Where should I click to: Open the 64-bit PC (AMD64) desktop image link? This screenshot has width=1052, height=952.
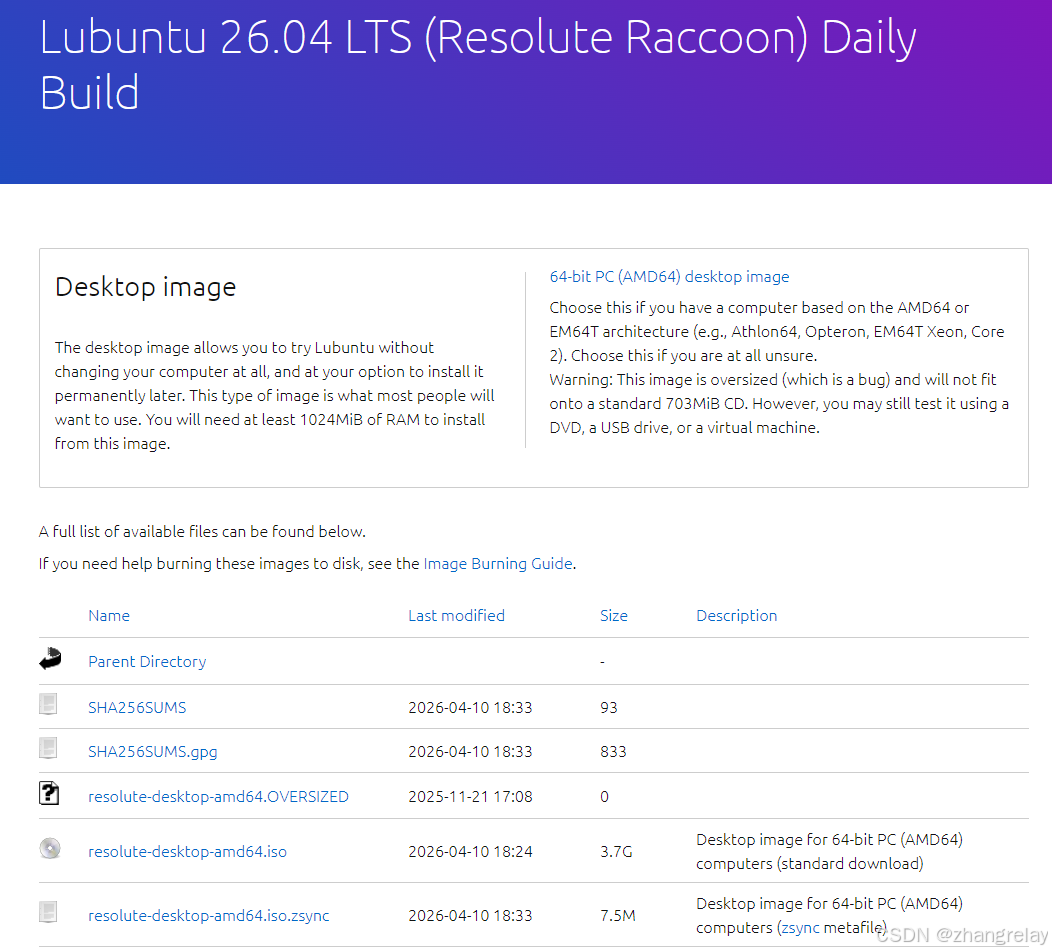coord(669,276)
